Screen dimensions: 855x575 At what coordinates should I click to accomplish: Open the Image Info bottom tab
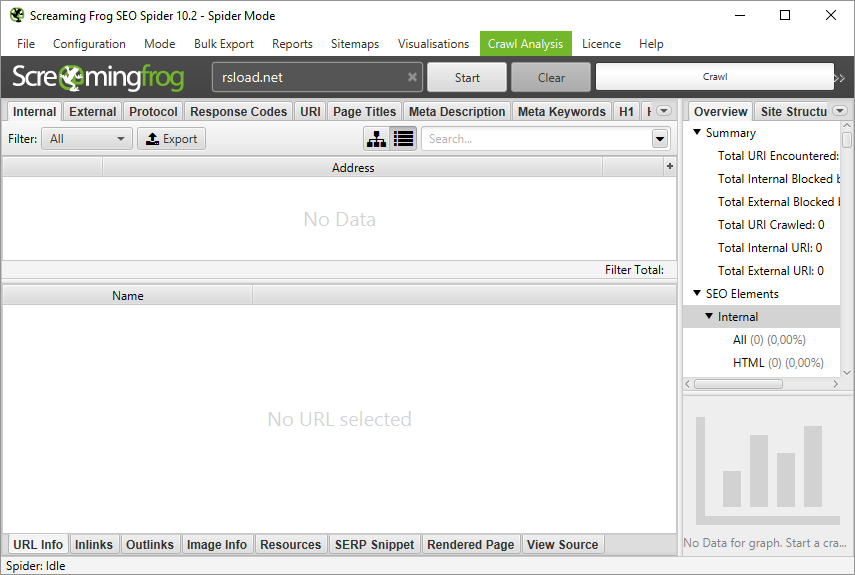click(216, 544)
